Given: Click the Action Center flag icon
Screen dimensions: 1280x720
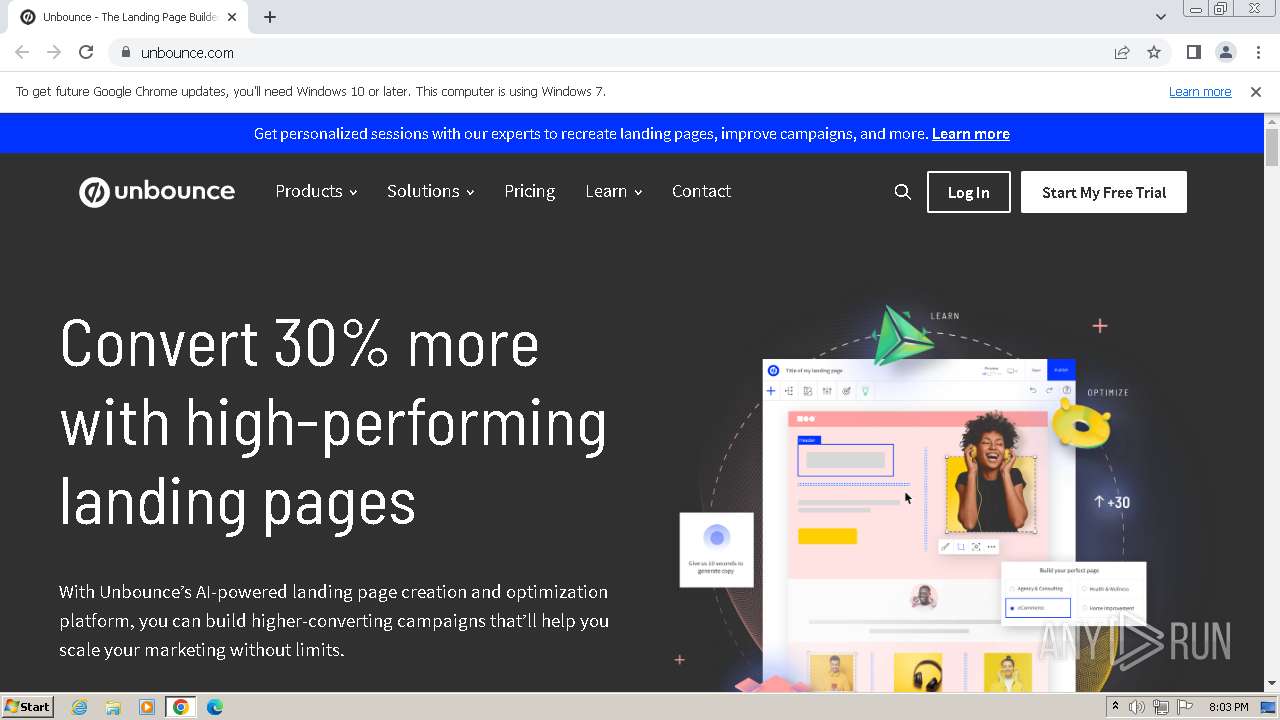Looking at the screenshot, I should point(1183,707).
